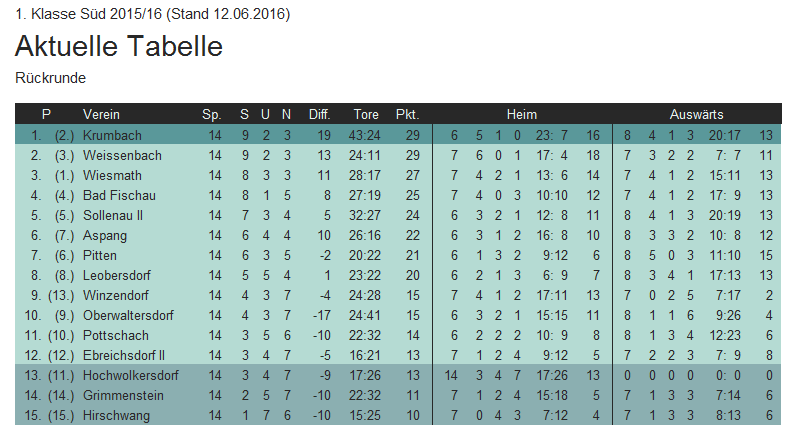The width and height of the screenshot is (796, 432).
Task: Click the Hochwolkersdorf team name
Action: [x=131, y=375]
